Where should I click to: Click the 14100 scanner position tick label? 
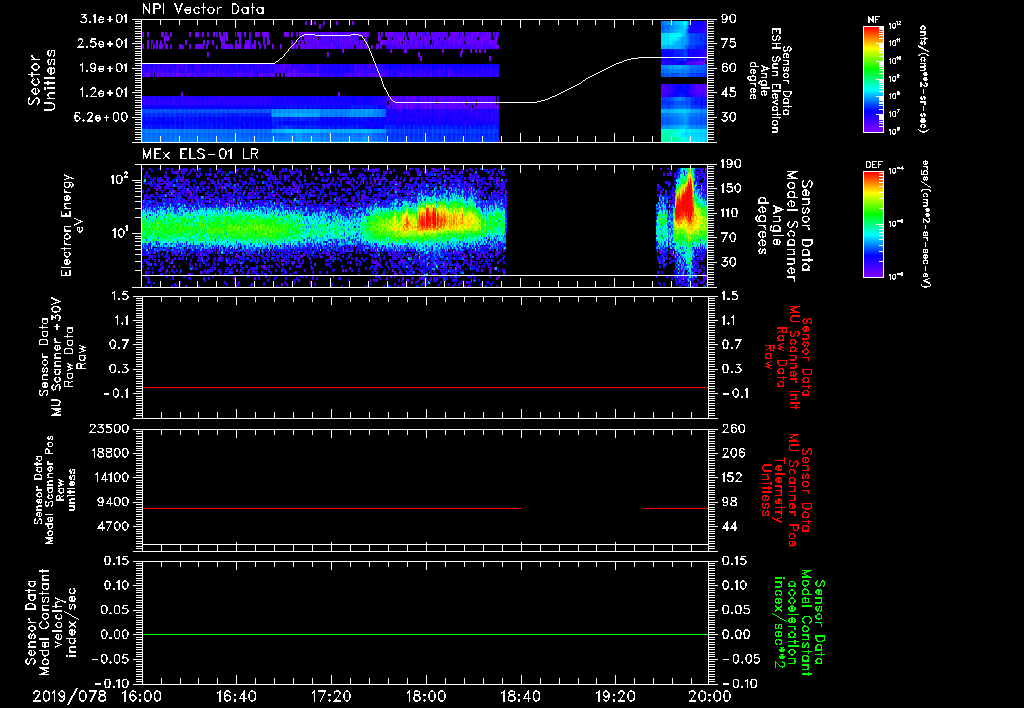click(108, 477)
